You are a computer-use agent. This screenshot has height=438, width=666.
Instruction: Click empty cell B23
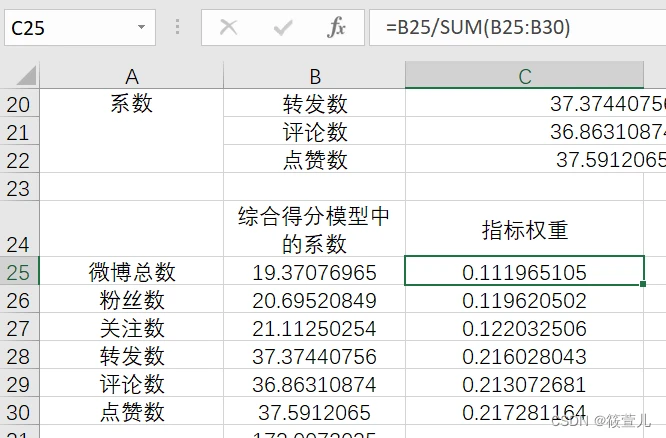click(x=315, y=187)
